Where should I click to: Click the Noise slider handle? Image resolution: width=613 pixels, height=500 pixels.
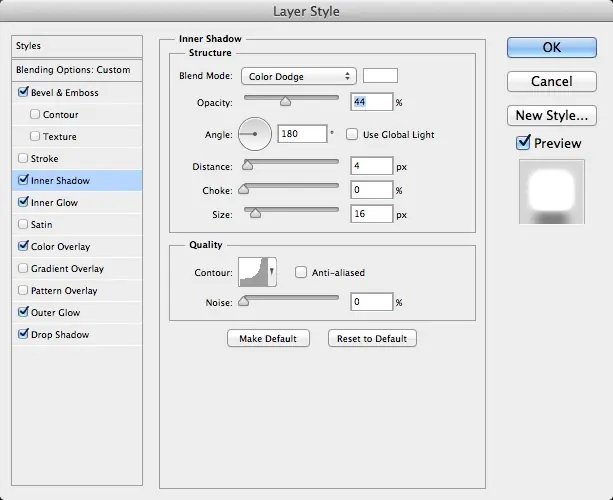[x=243, y=301]
